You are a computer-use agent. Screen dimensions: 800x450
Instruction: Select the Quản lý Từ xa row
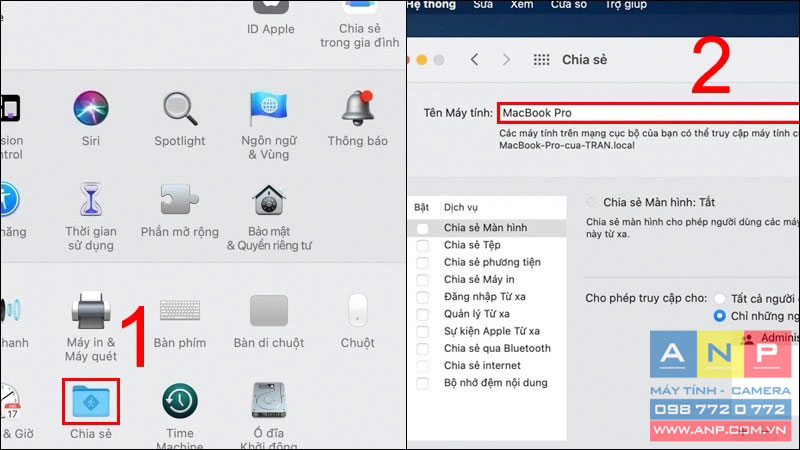[x=487, y=314]
